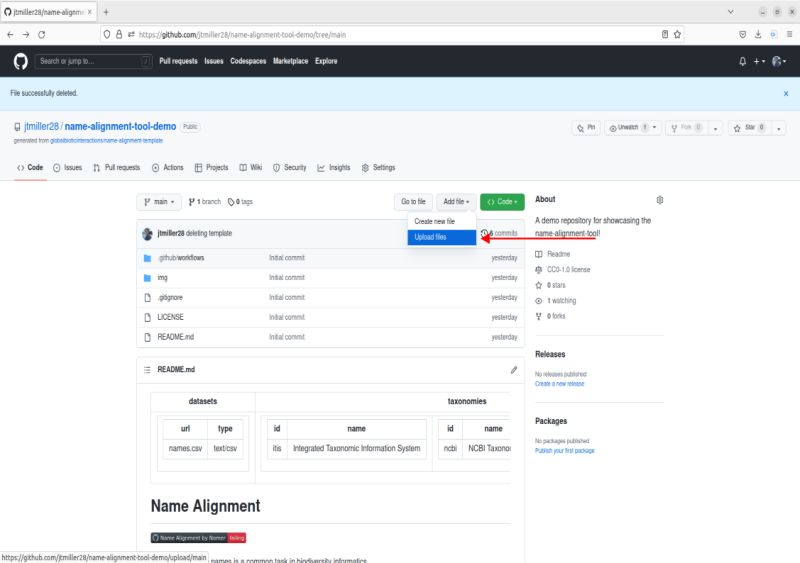This screenshot has height=563, width=800.
Task: Switch to the Actions tab
Action: point(167,167)
